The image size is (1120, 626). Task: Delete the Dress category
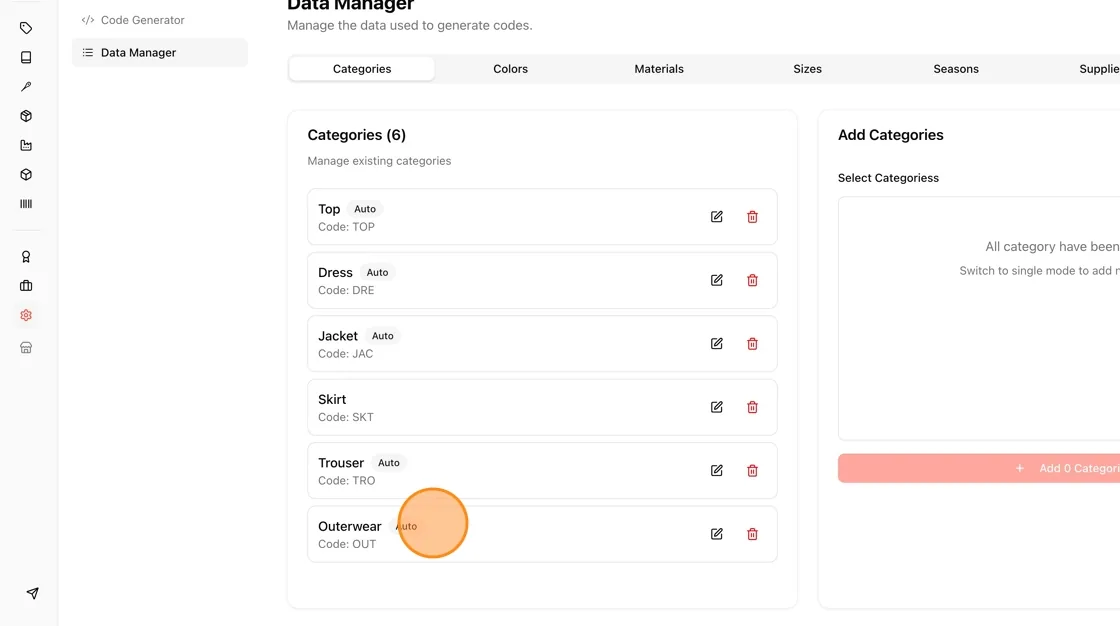click(752, 280)
